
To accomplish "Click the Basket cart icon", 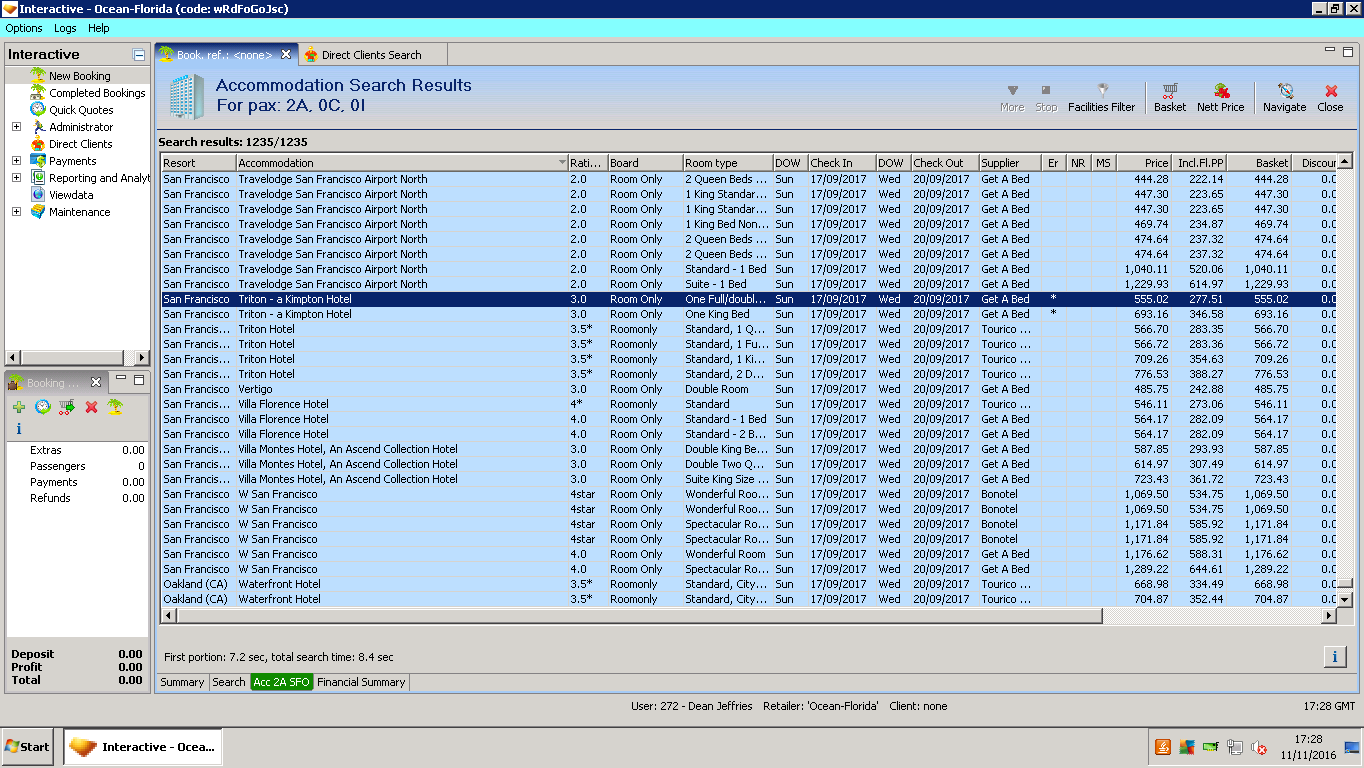I will [x=1169, y=97].
